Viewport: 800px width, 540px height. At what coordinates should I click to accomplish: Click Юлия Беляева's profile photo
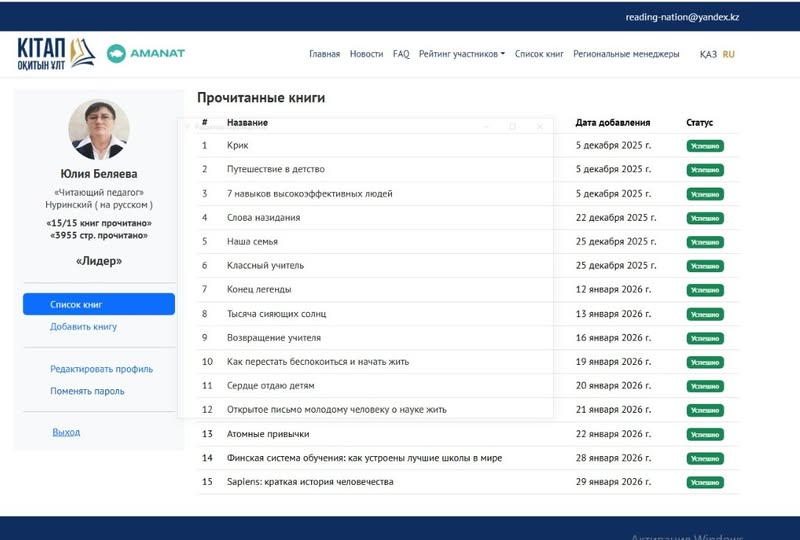(x=98, y=130)
